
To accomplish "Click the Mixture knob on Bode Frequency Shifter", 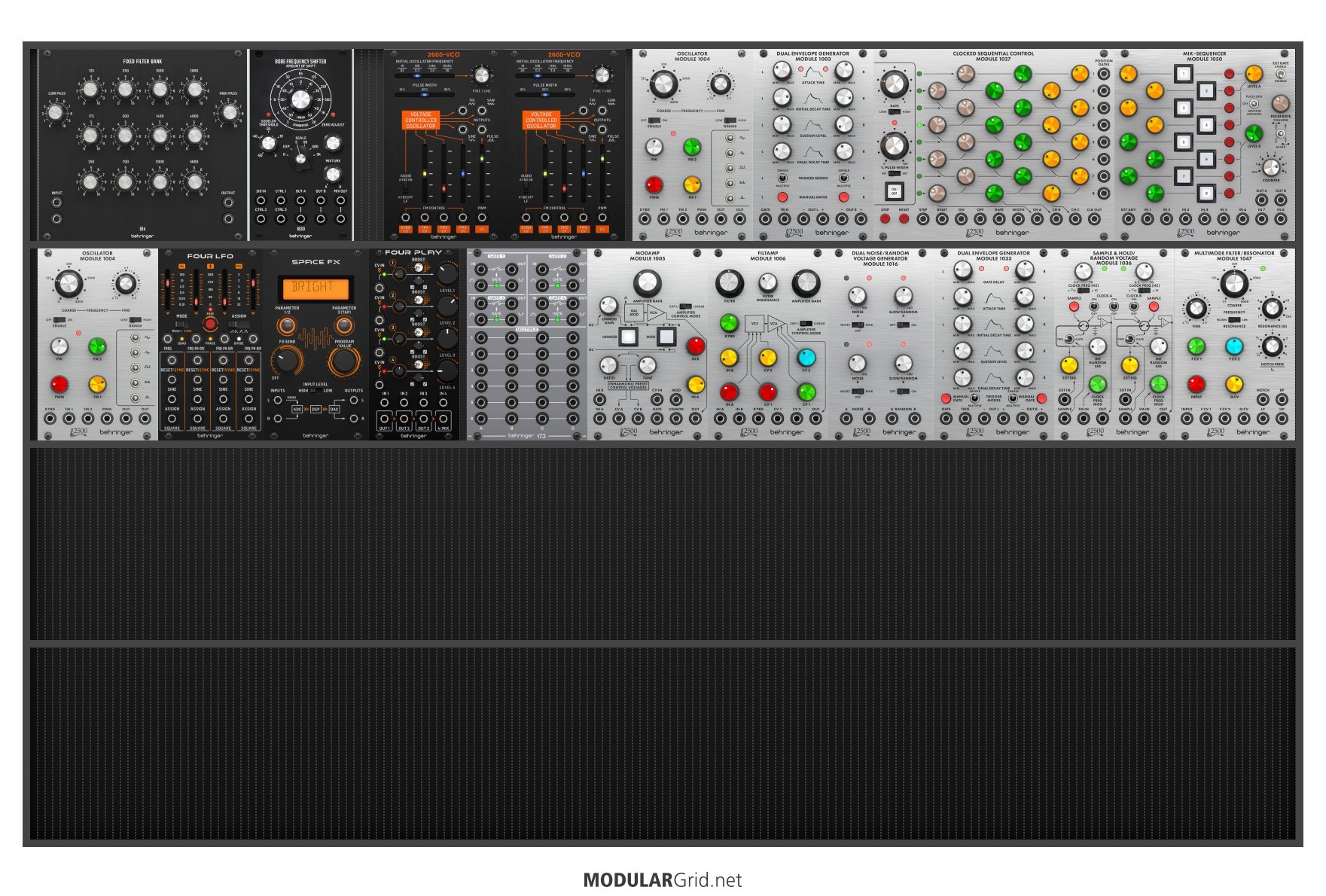I will (332, 174).
